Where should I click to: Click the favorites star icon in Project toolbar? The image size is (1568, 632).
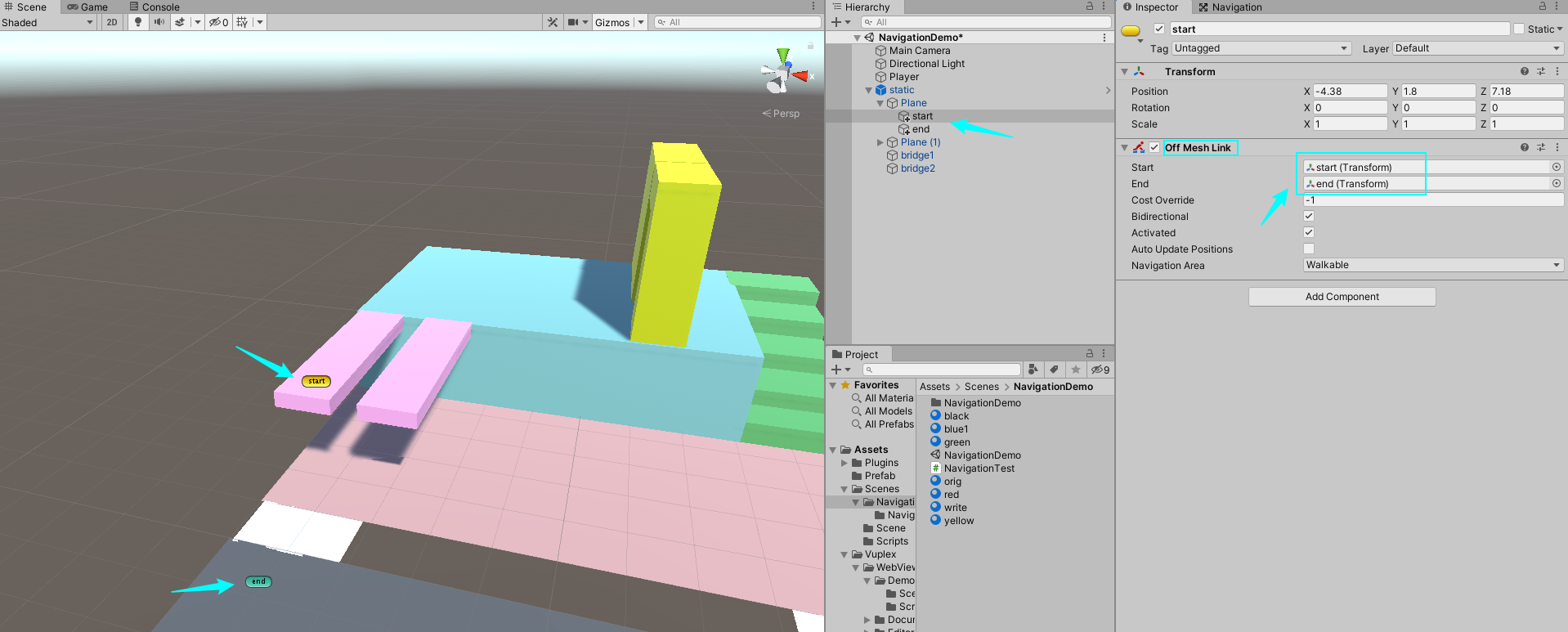point(1076,370)
